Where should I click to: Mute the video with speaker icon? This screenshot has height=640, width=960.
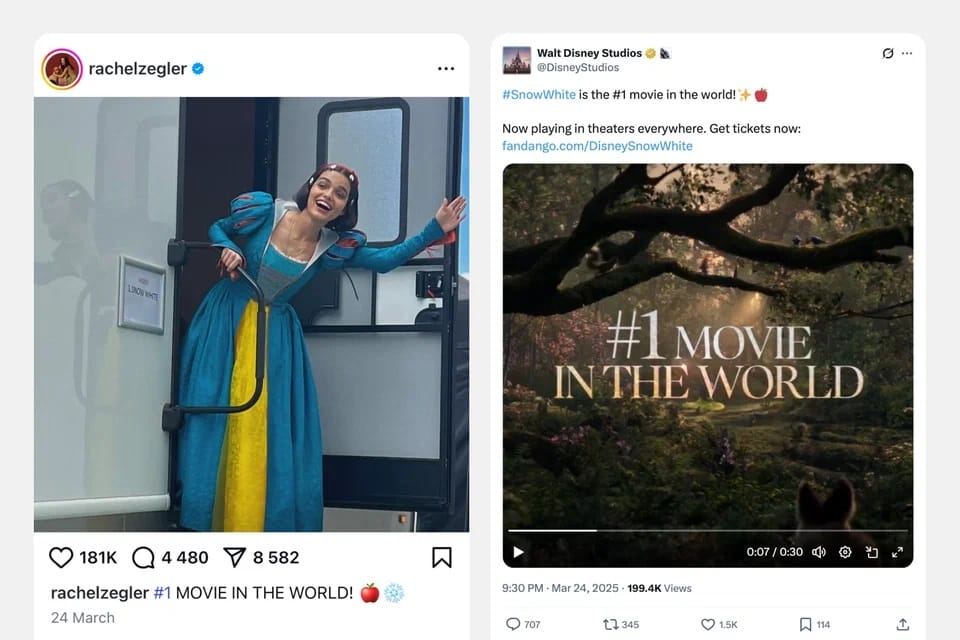[819, 552]
